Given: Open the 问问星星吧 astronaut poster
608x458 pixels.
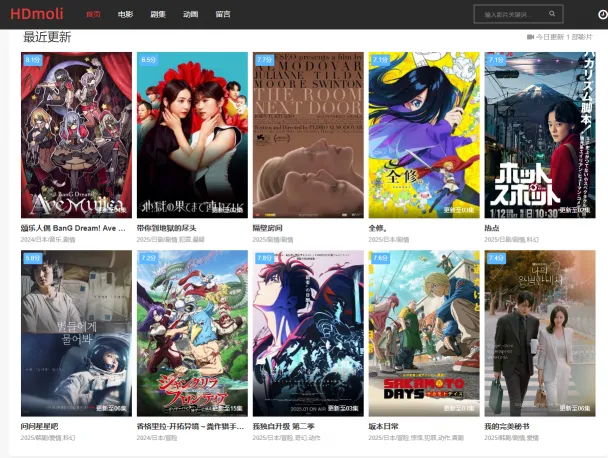Looking at the screenshot, I should (x=76, y=333).
